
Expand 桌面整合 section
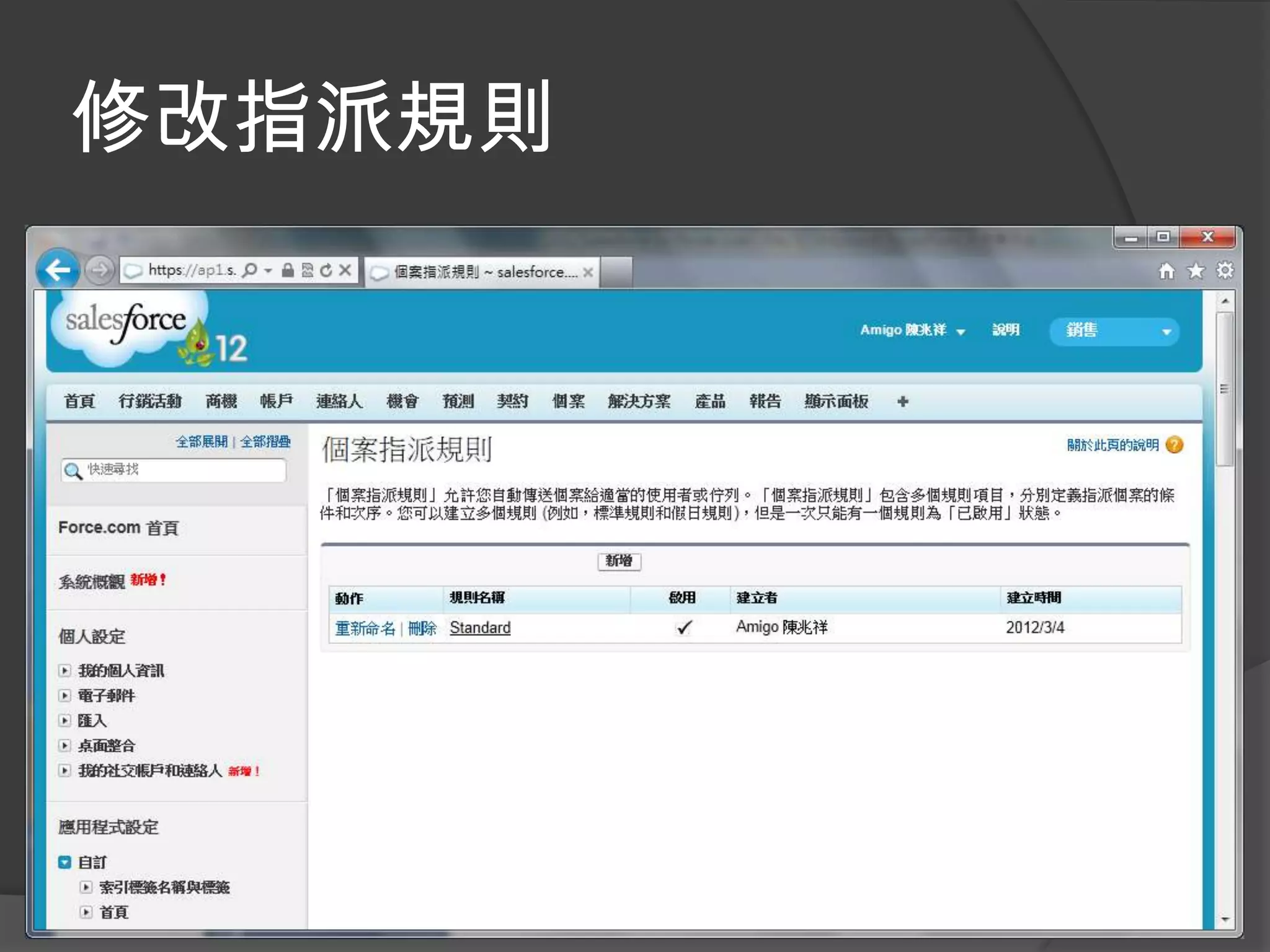click(x=64, y=746)
